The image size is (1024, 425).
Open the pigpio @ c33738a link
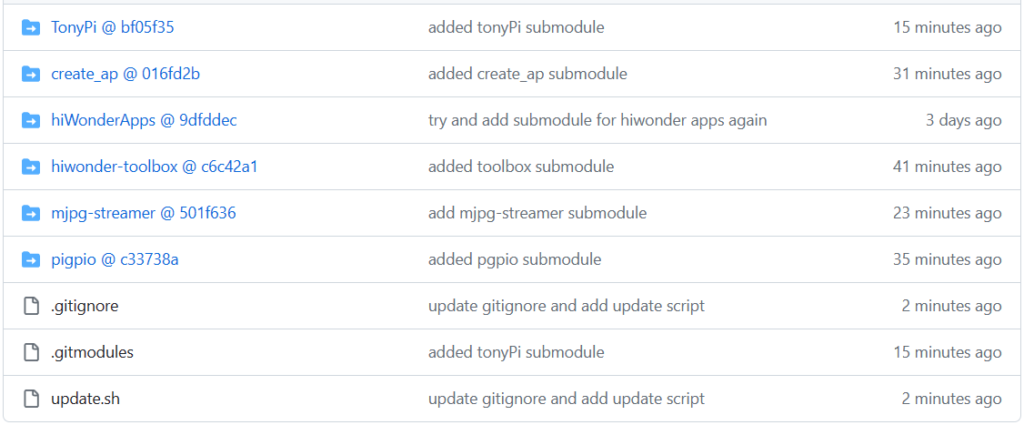tap(115, 260)
